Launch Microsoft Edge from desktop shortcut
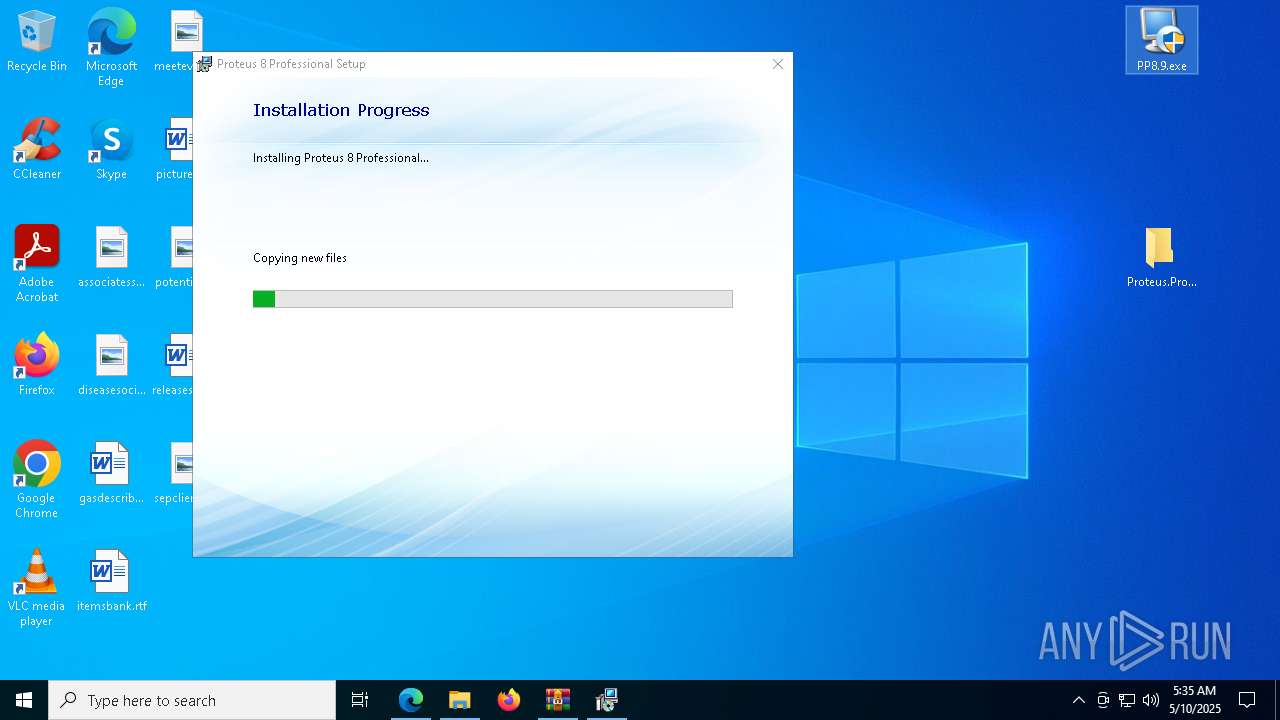 (x=111, y=47)
